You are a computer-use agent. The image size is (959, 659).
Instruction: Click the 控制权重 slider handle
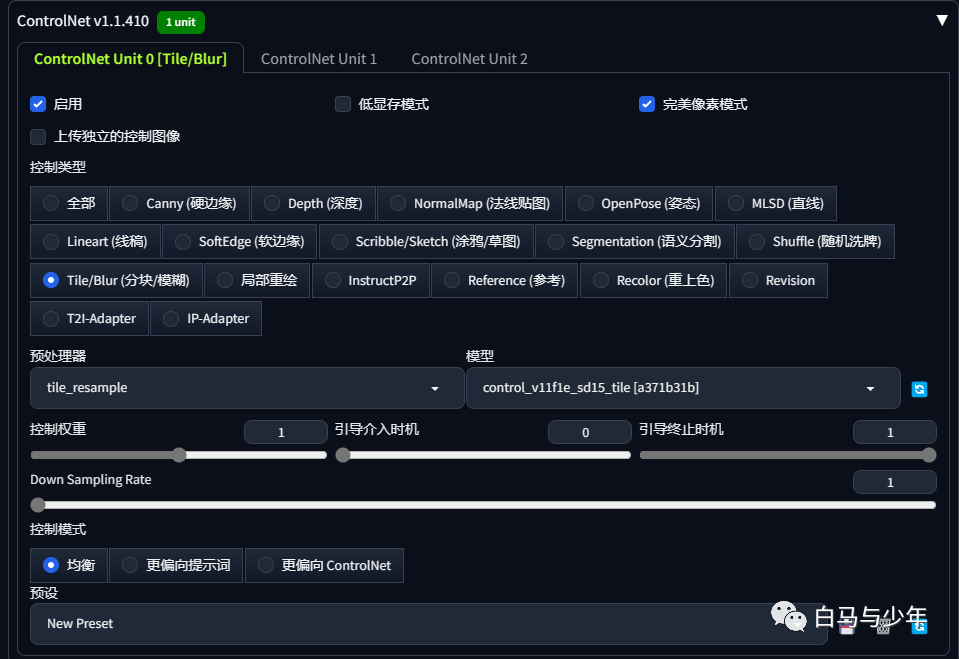click(179, 455)
